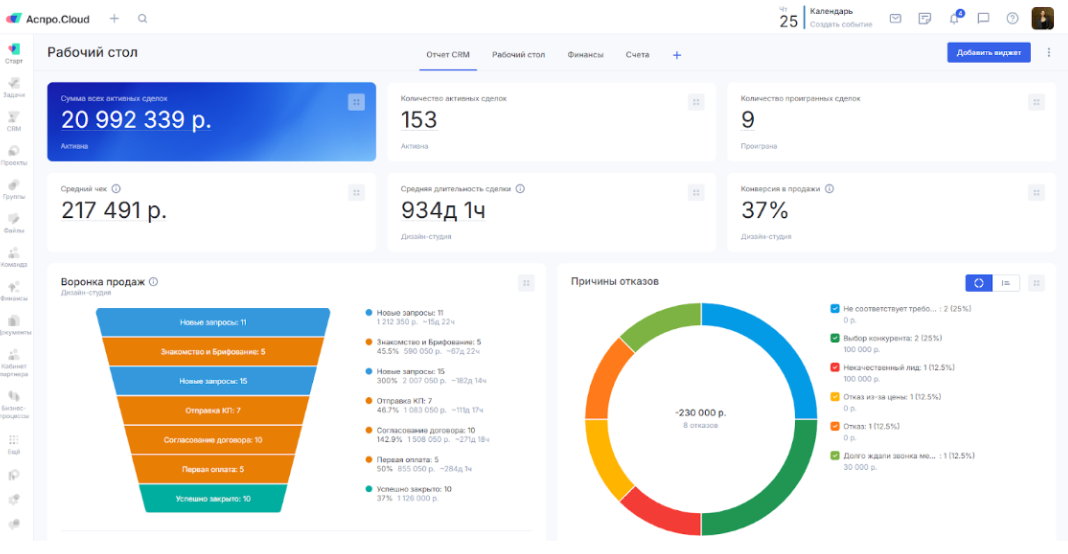Click the 153 active deals value
1068x554 pixels.
pos(419,120)
